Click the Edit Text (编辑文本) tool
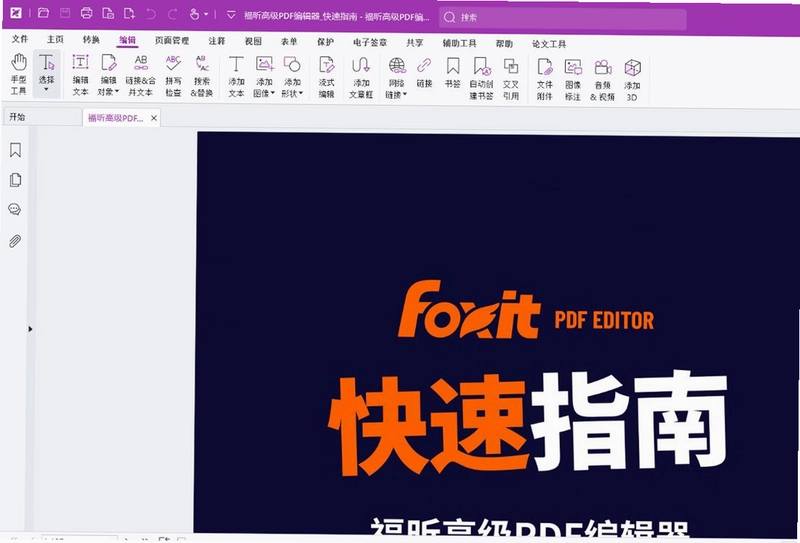800x543 pixels. (80, 75)
